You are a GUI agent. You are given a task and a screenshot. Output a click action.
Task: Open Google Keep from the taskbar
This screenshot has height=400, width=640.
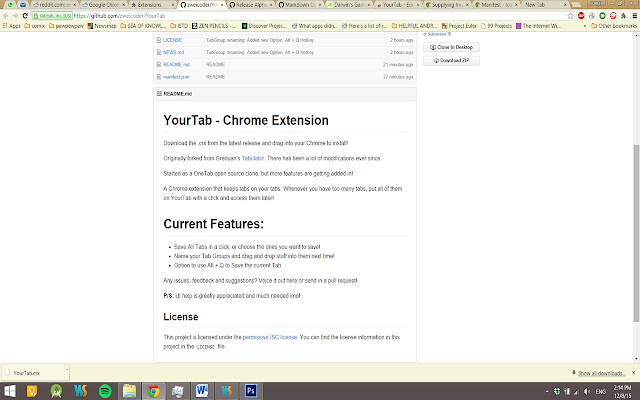pyautogui.click(x=32, y=391)
